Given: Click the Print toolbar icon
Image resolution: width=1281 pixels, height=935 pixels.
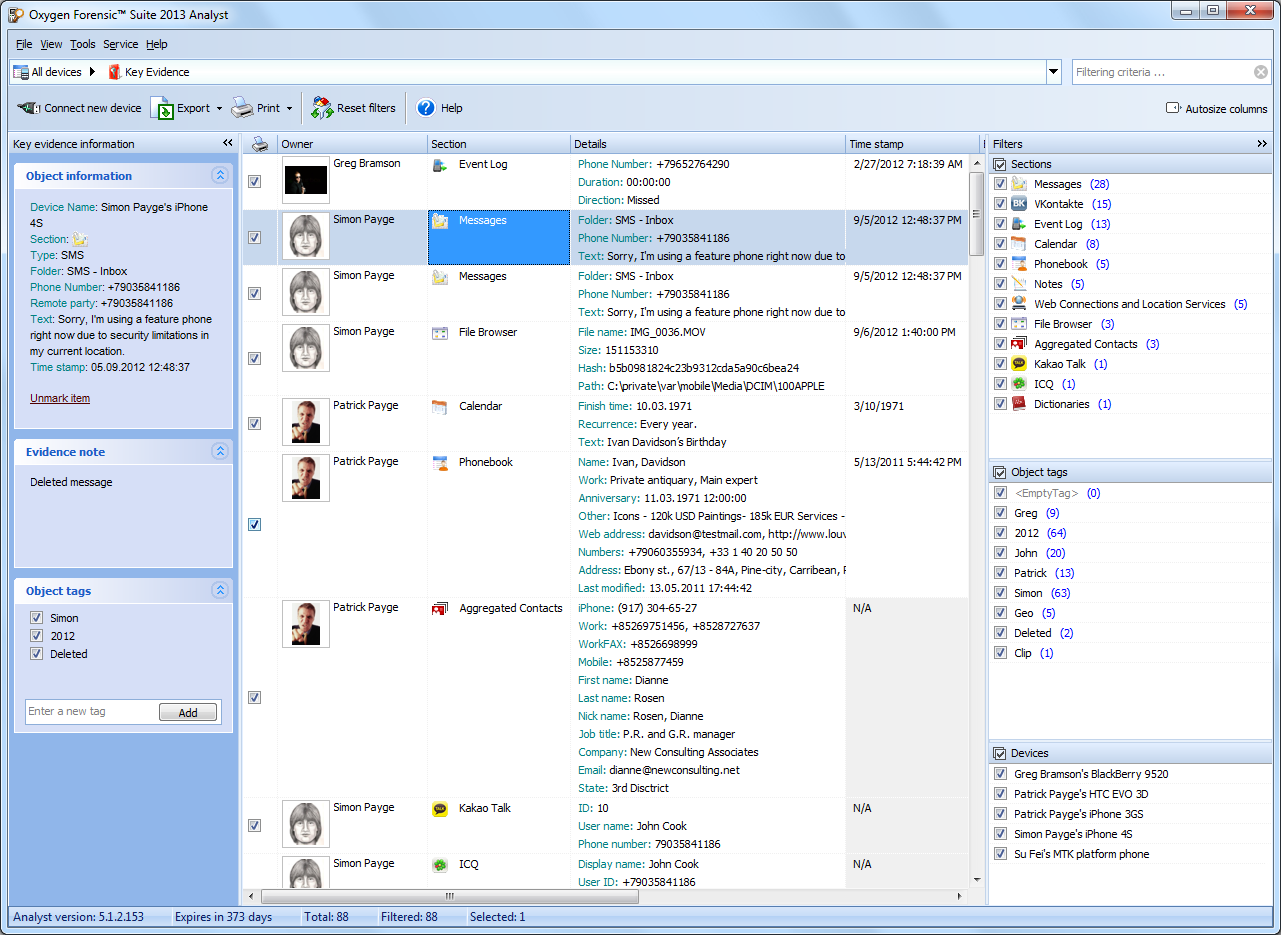Looking at the screenshot, I should [242, 108].
